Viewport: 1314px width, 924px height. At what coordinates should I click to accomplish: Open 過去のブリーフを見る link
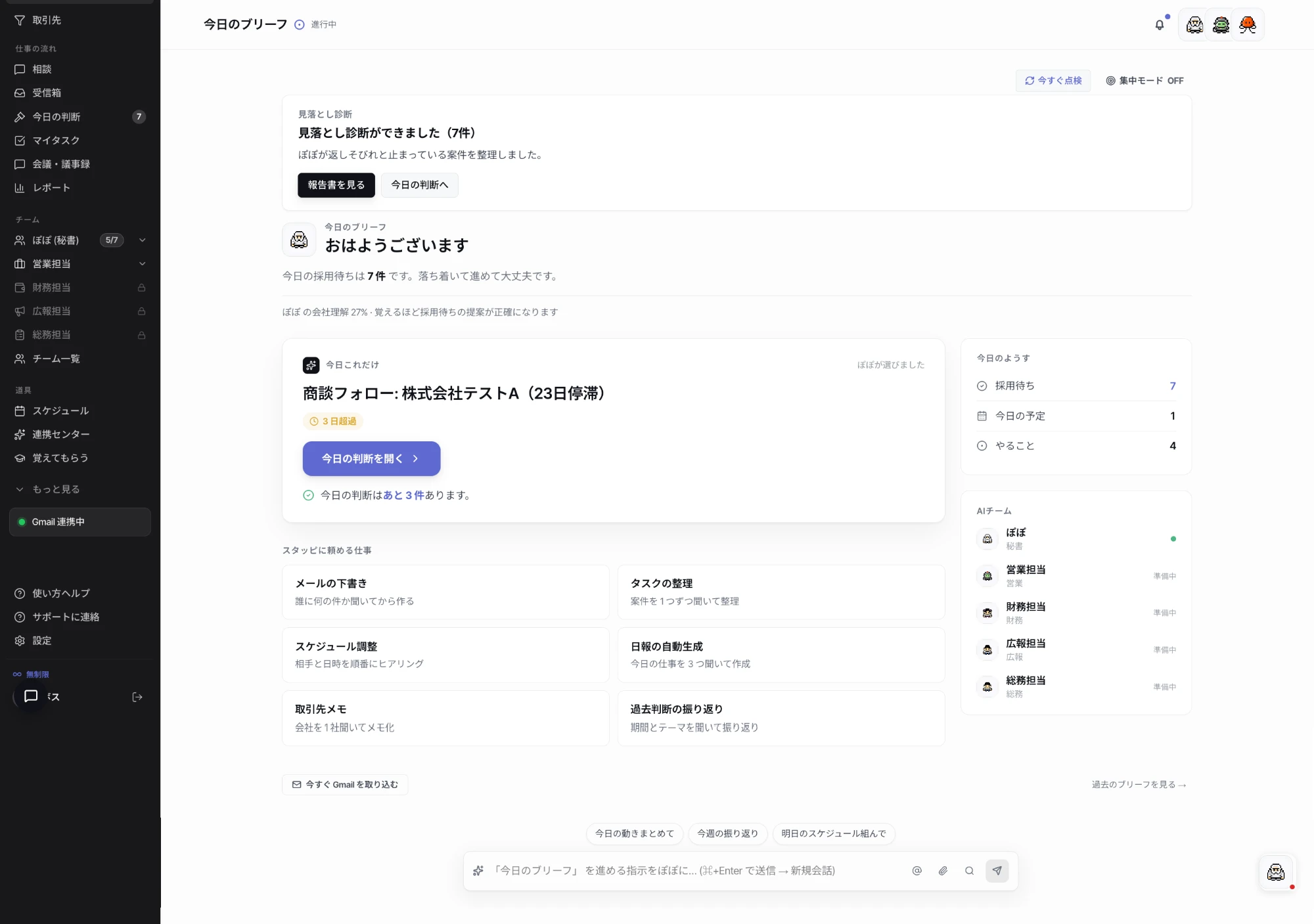click(1139, 785)
